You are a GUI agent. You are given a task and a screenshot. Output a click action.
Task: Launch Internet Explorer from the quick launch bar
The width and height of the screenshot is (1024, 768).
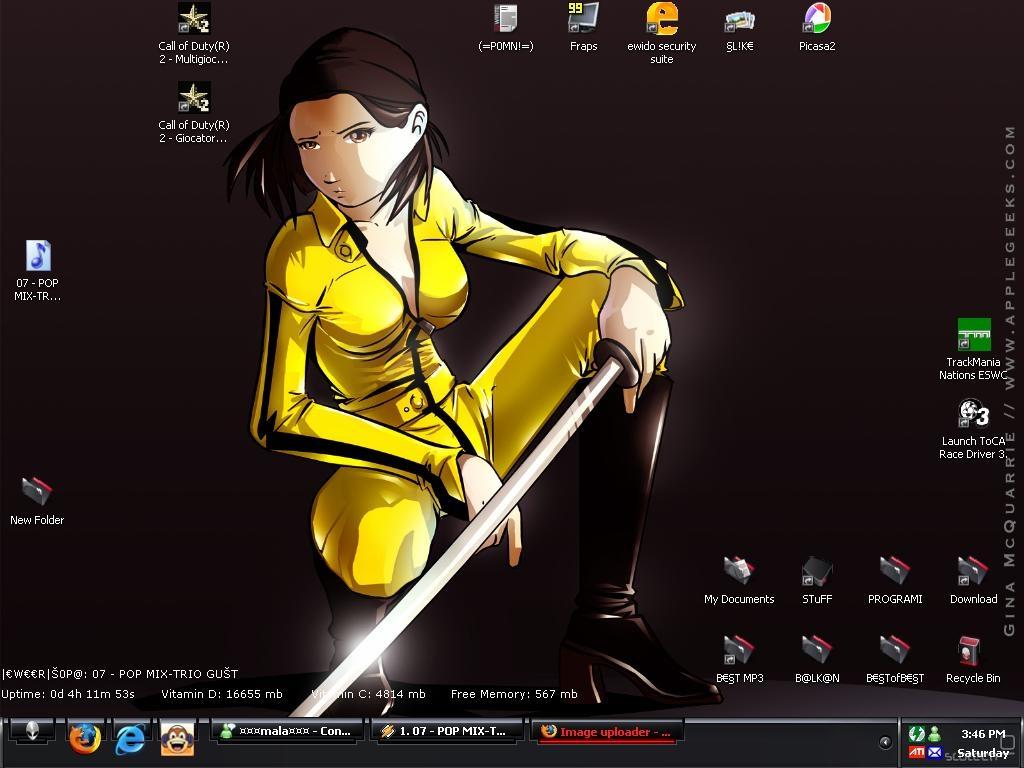(131, 739)
